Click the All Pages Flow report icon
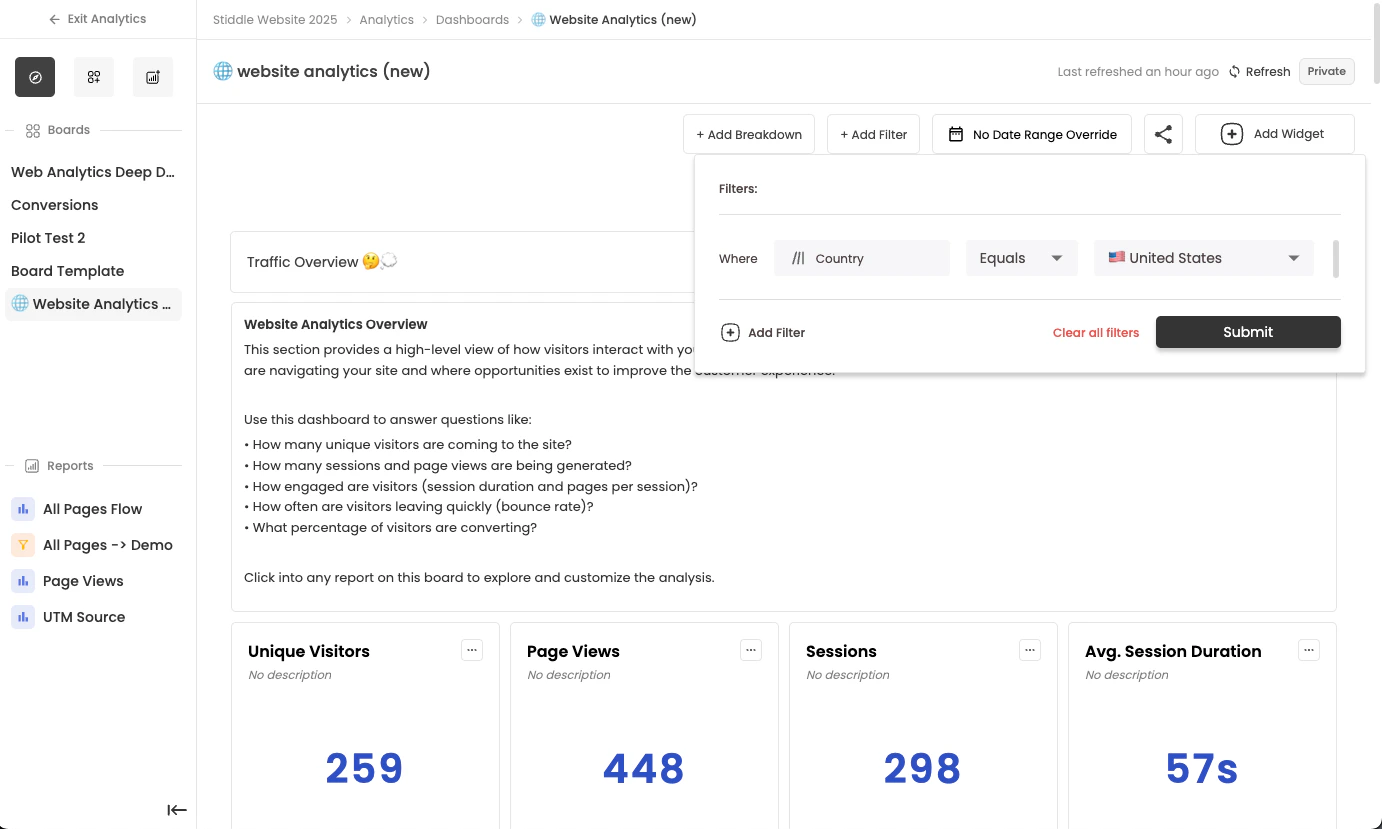This screenshot has width=1382, height=829. tap(23, 509)
